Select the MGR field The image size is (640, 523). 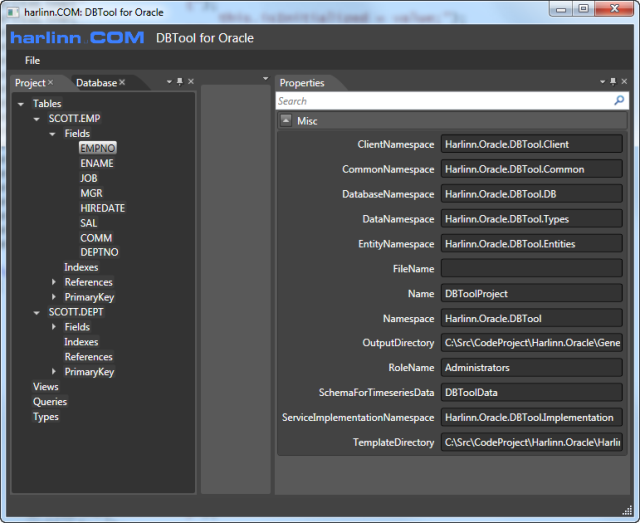point(91,193)
